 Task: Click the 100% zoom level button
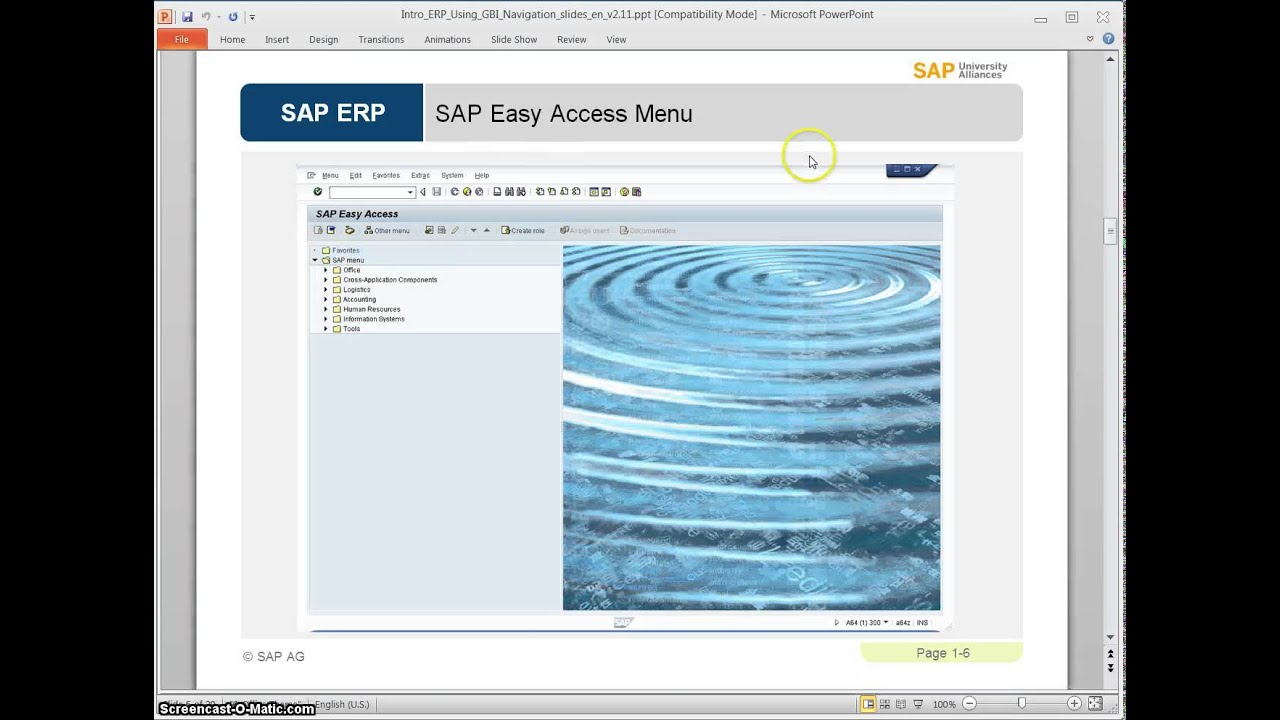(944, 704)
